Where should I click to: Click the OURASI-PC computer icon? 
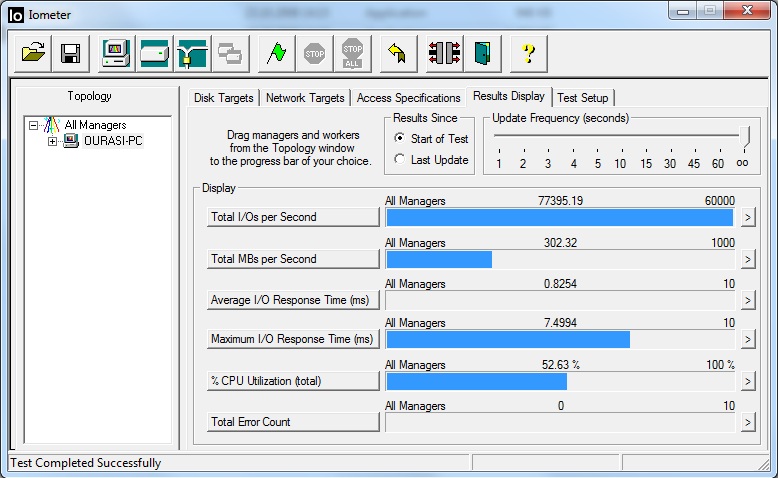(71, 141)
